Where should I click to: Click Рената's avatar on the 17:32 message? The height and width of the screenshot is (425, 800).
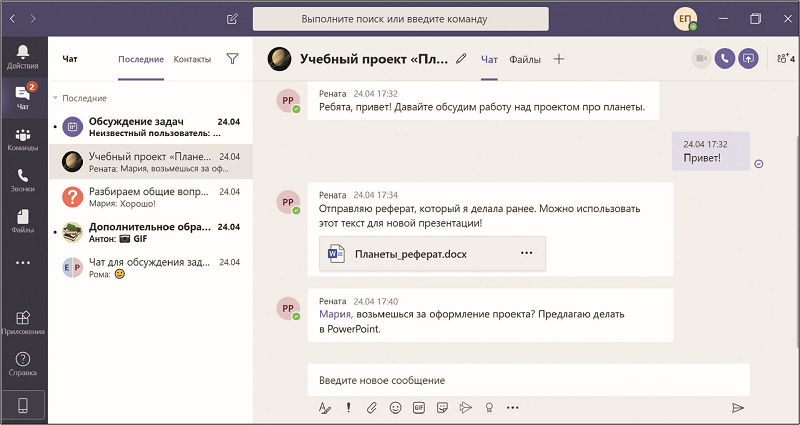click(288, 101)
